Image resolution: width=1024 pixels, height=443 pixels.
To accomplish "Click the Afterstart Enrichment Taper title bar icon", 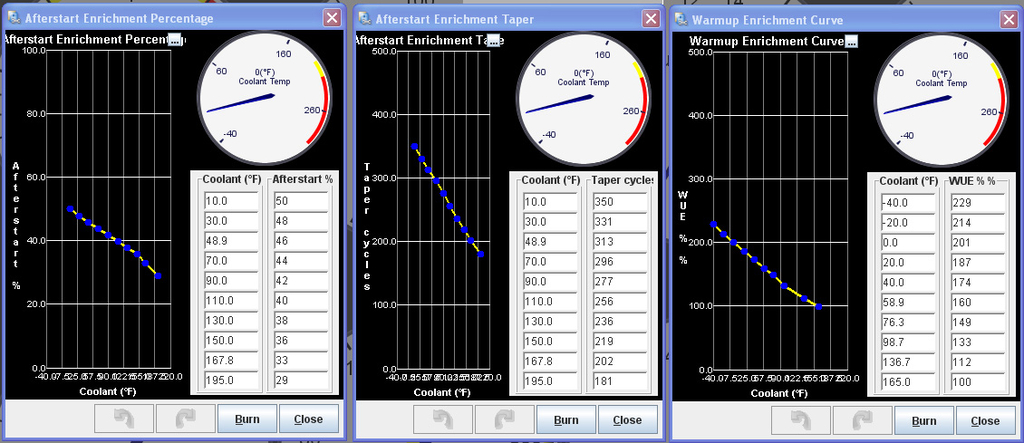I will point(364,18).
